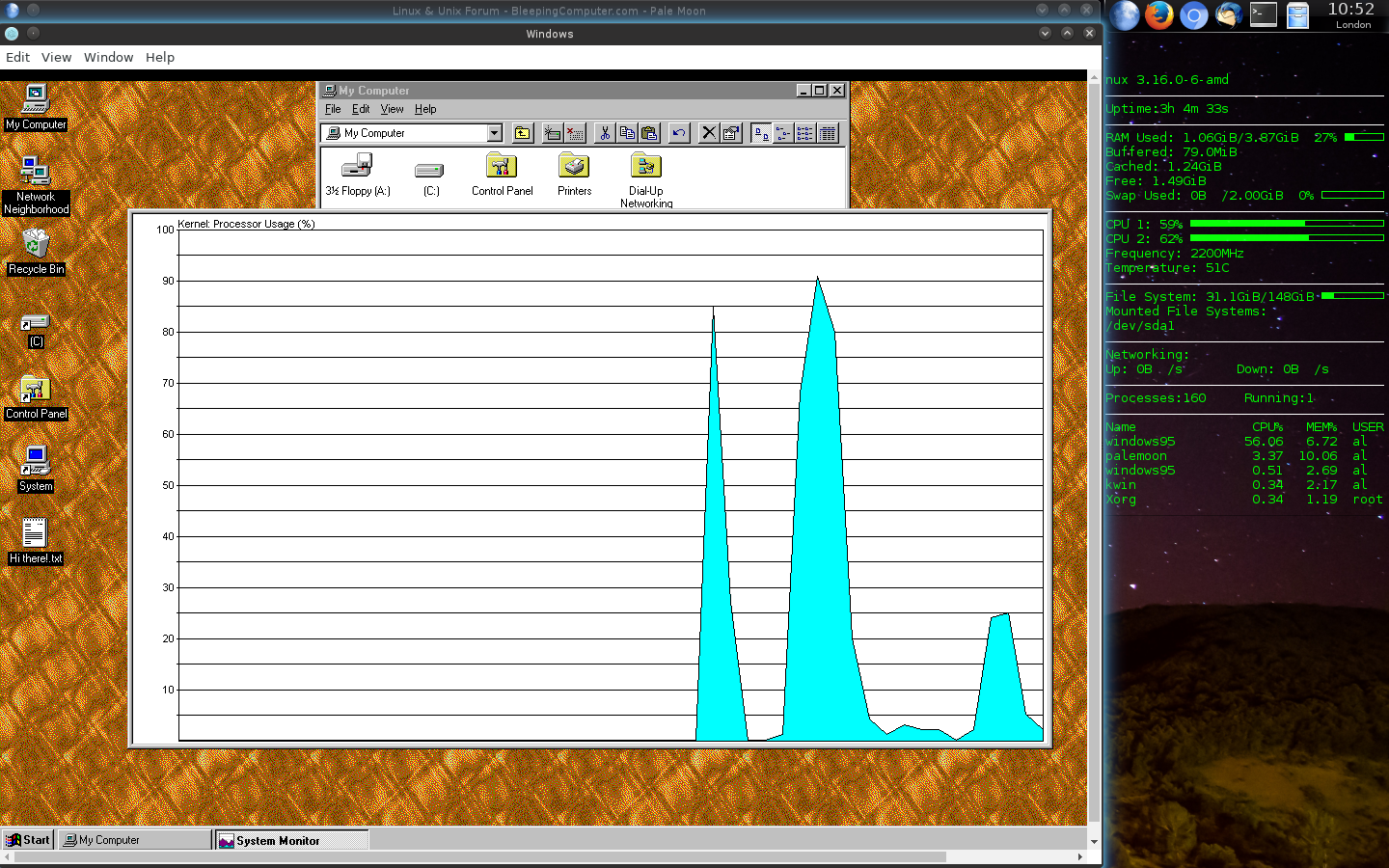Switch to Large Icons view

(x=761, y=133)
